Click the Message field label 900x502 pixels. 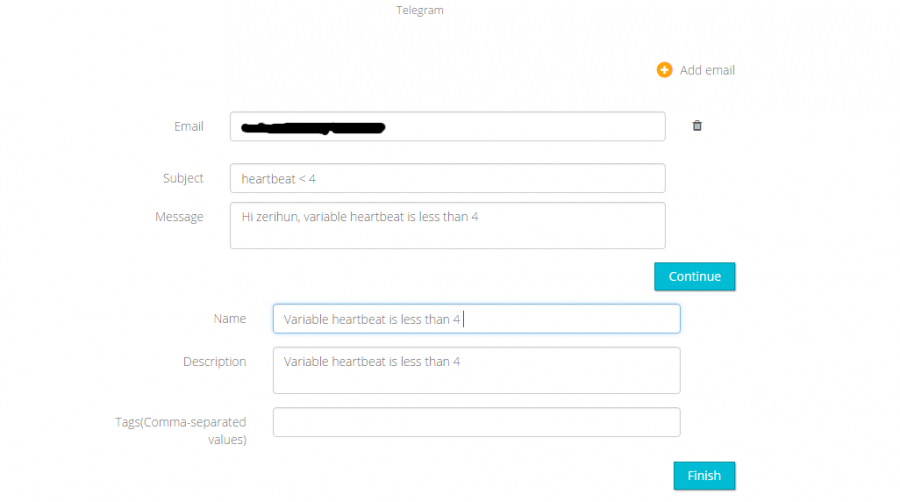coord(179,217)
